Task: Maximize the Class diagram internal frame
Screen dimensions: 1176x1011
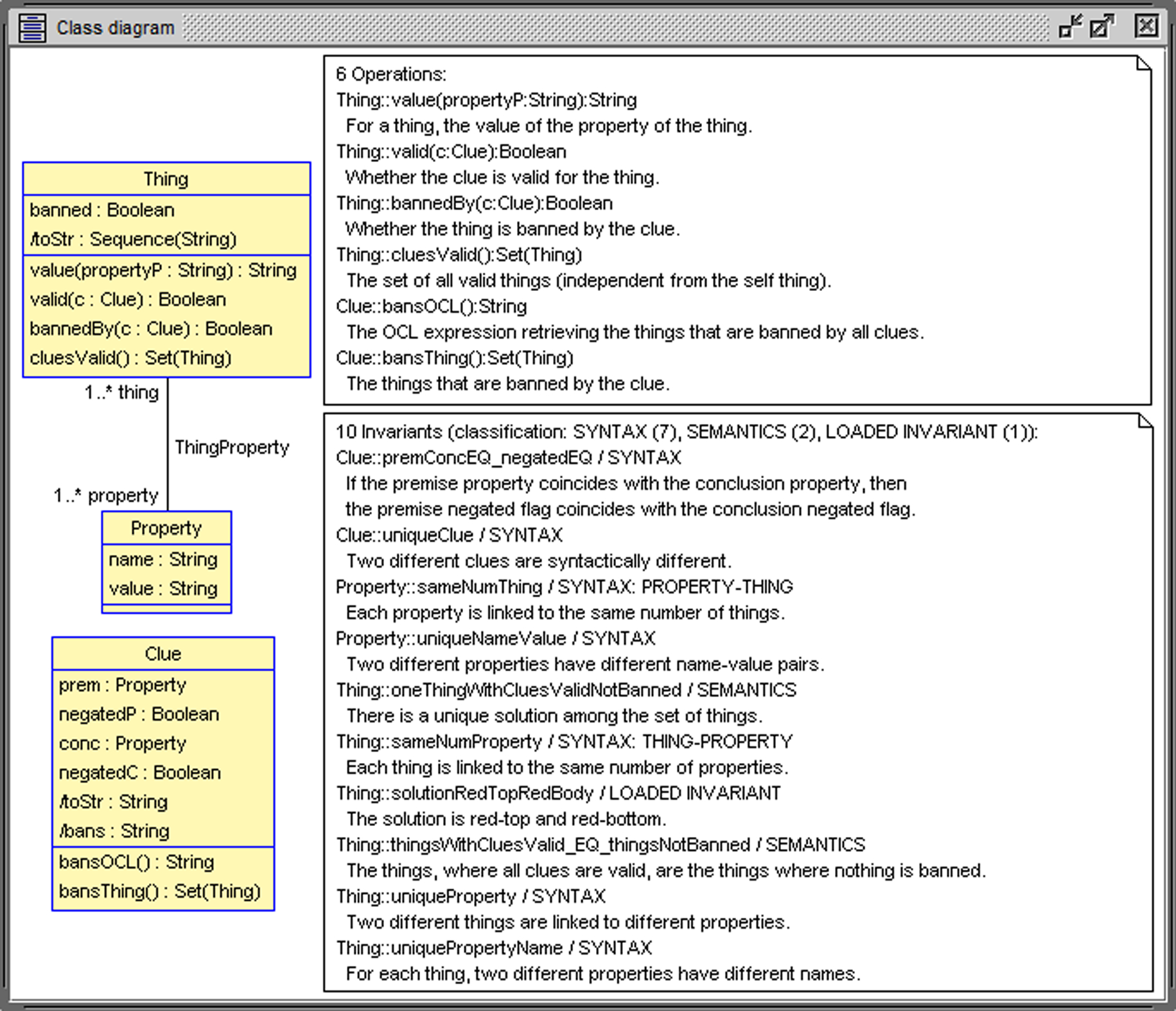Action: [1102, 27]
